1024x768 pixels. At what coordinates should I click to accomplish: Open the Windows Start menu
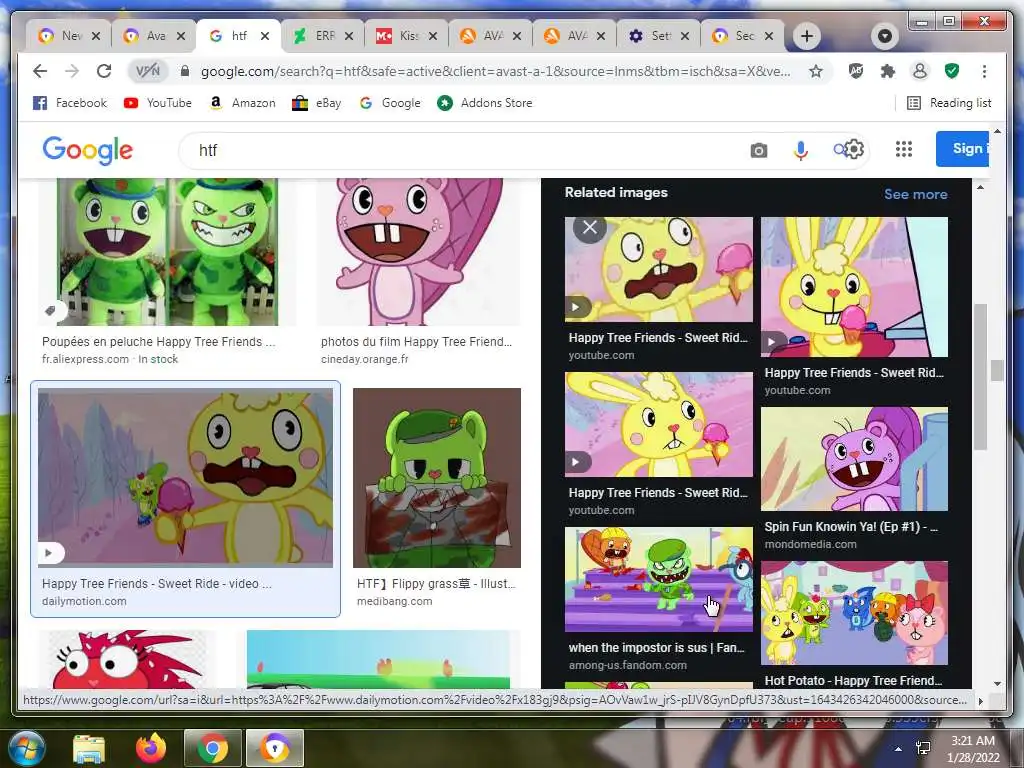27,748
